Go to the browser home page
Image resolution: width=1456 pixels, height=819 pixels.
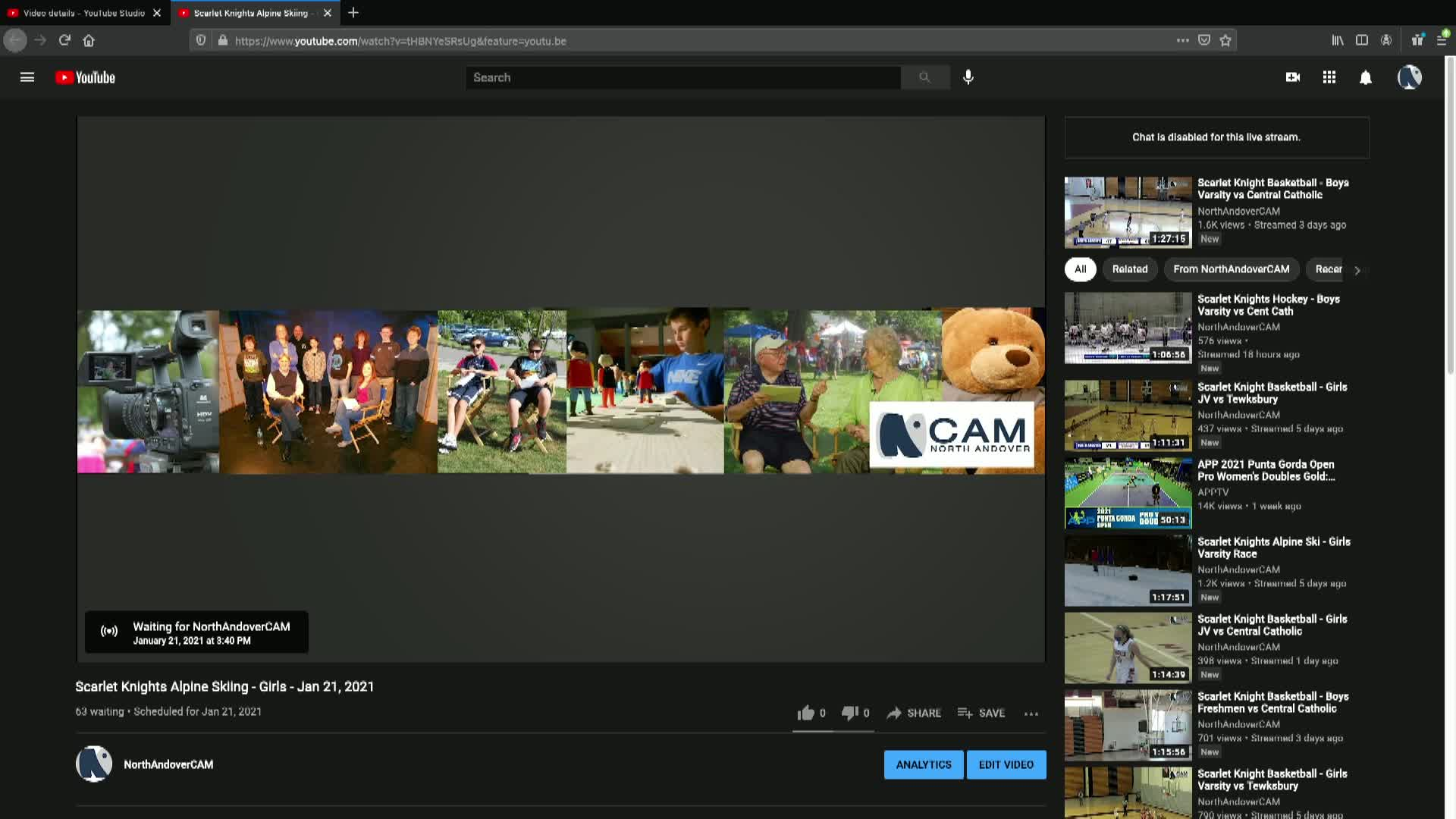tap(89, 40)
